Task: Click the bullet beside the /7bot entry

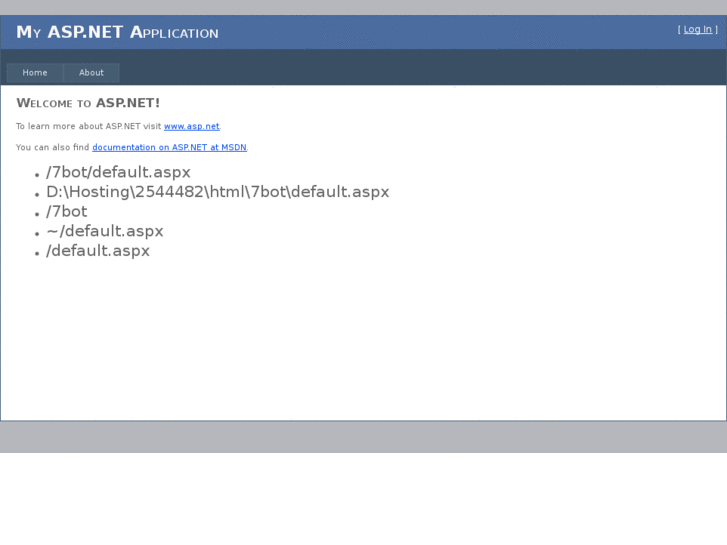Action: click(37, 214)
